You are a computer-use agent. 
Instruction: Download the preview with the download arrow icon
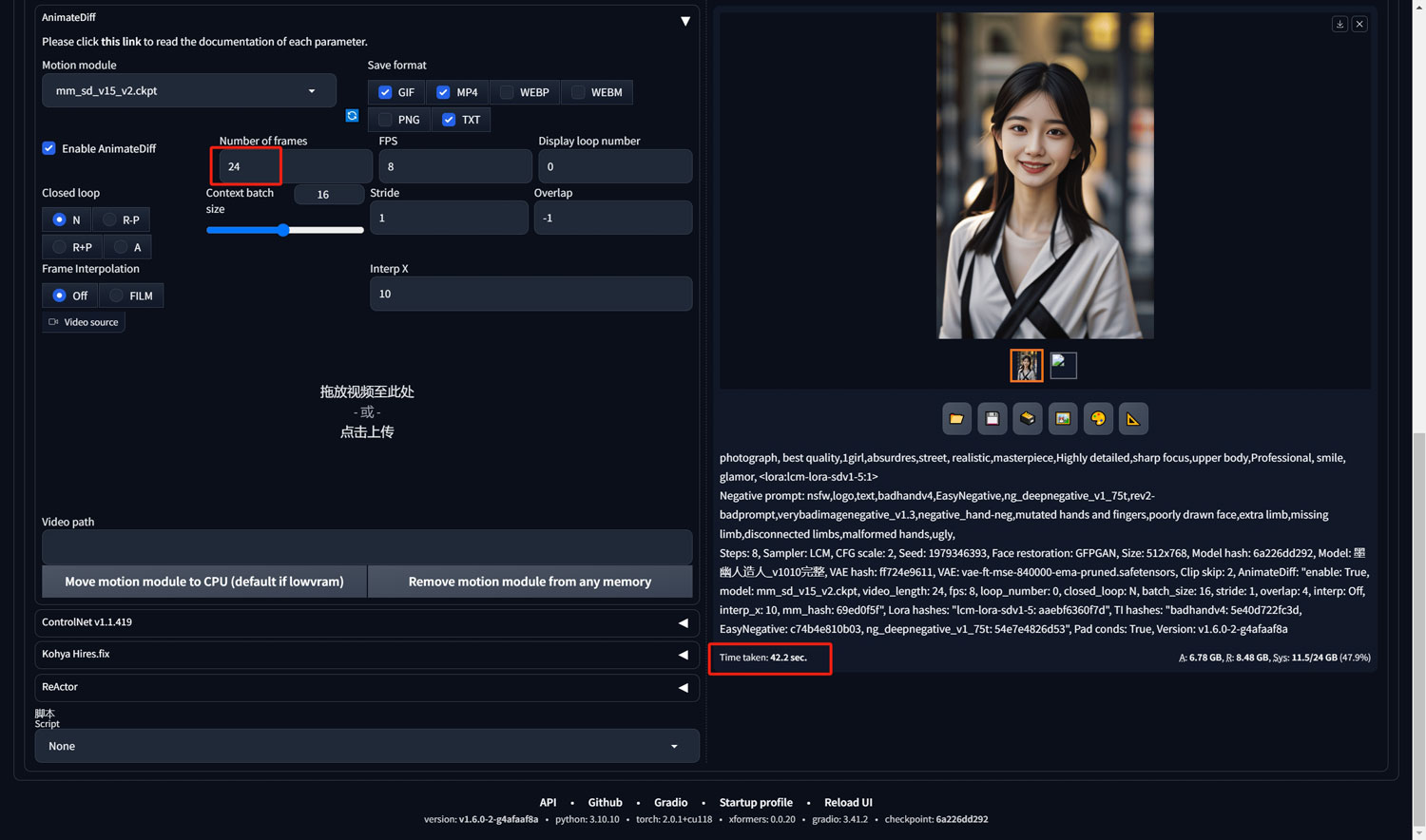(1339, 23)
